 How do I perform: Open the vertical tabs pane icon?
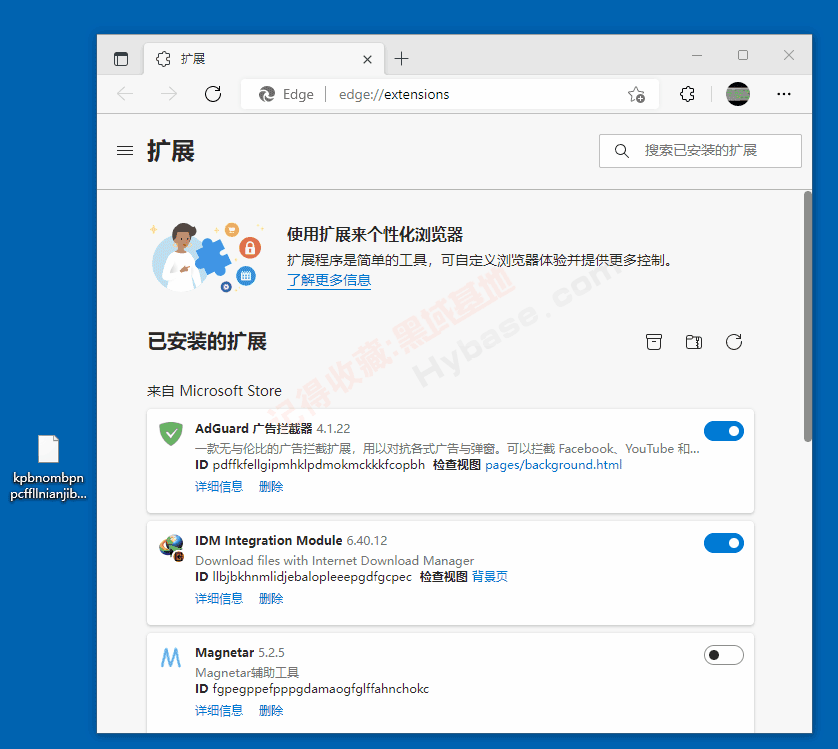[121, 59]
